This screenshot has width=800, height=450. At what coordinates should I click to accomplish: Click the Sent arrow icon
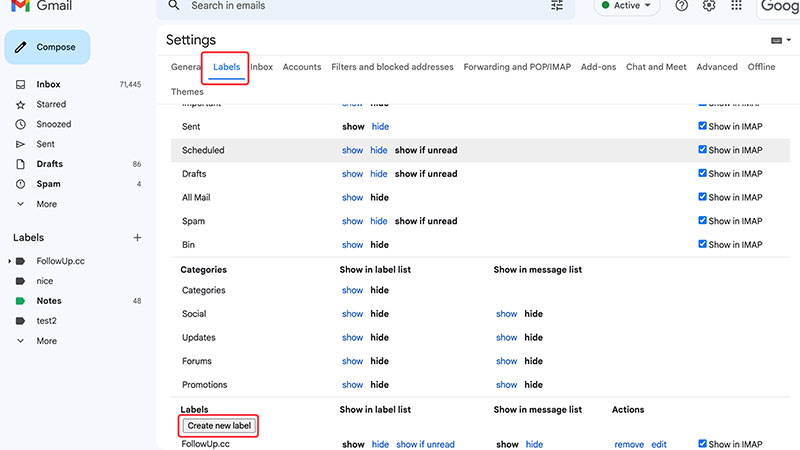point(20,144)
